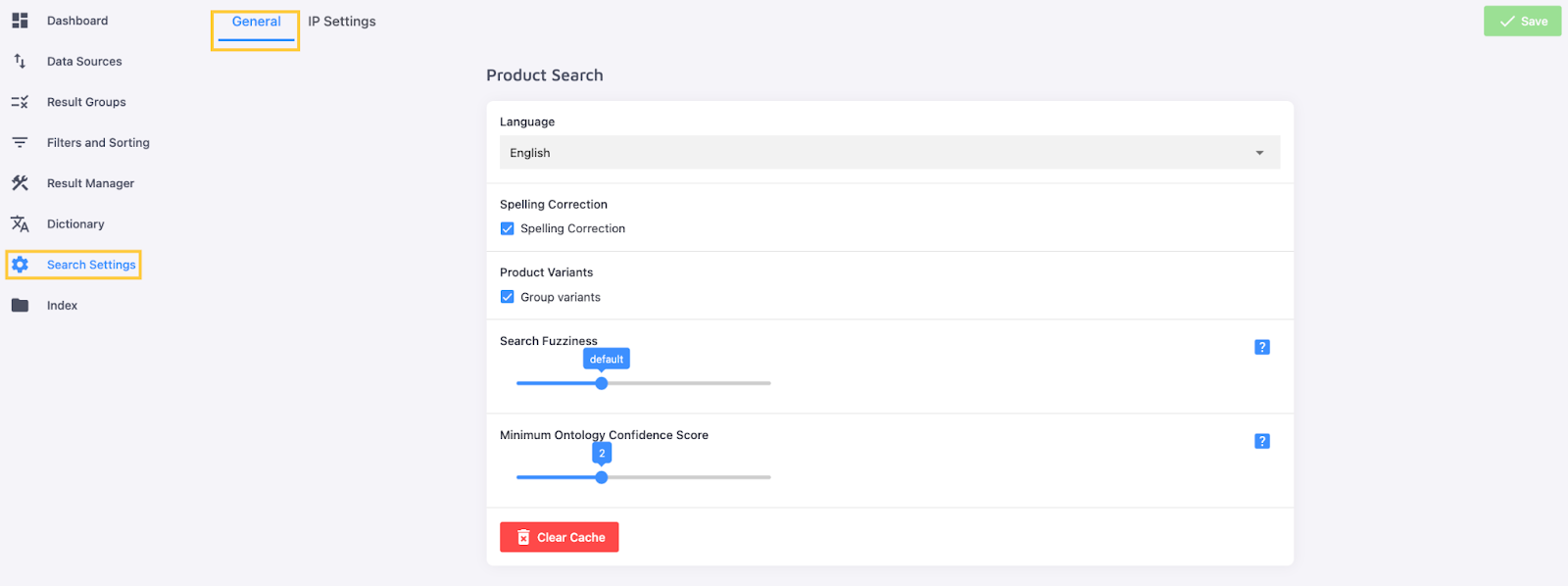Click the Filters and Sorting icon
This screenshot has height=586, width=1568.
click(20, 143)
